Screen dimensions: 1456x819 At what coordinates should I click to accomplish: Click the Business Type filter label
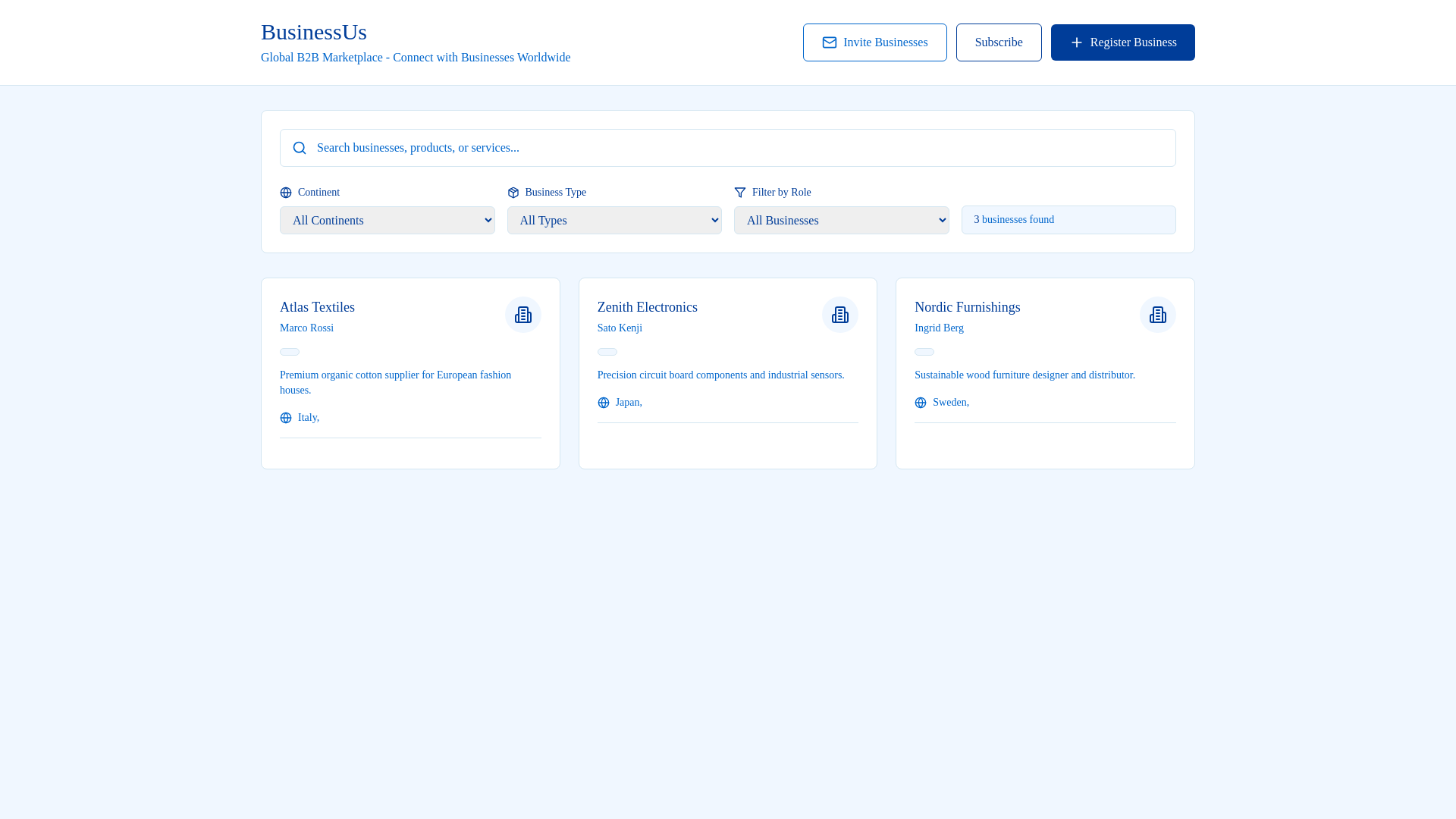[556, 193]
